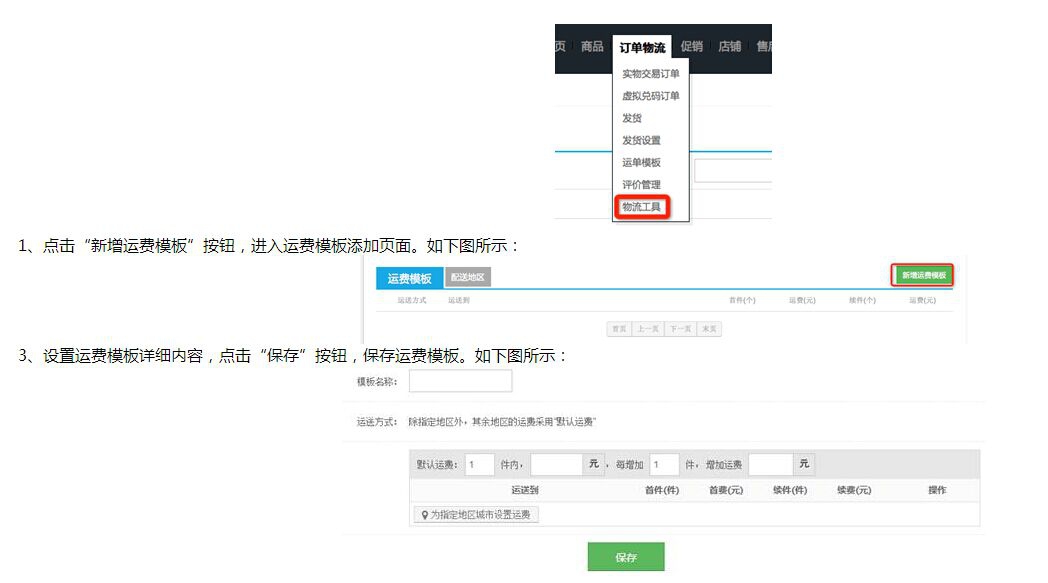Click 物流工具 in the dropdown menu
This screenshot has width=1048, height=583.
[642, 207]
